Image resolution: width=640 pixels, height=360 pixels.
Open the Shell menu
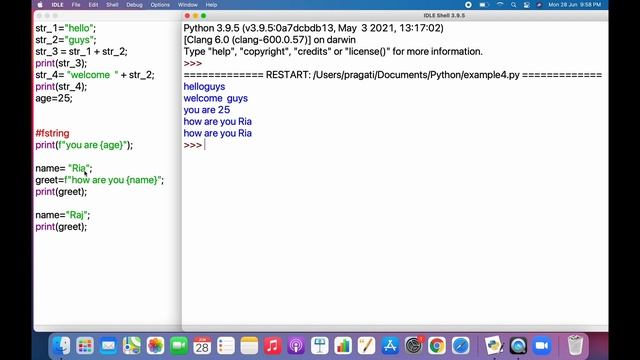coord(112,5)
